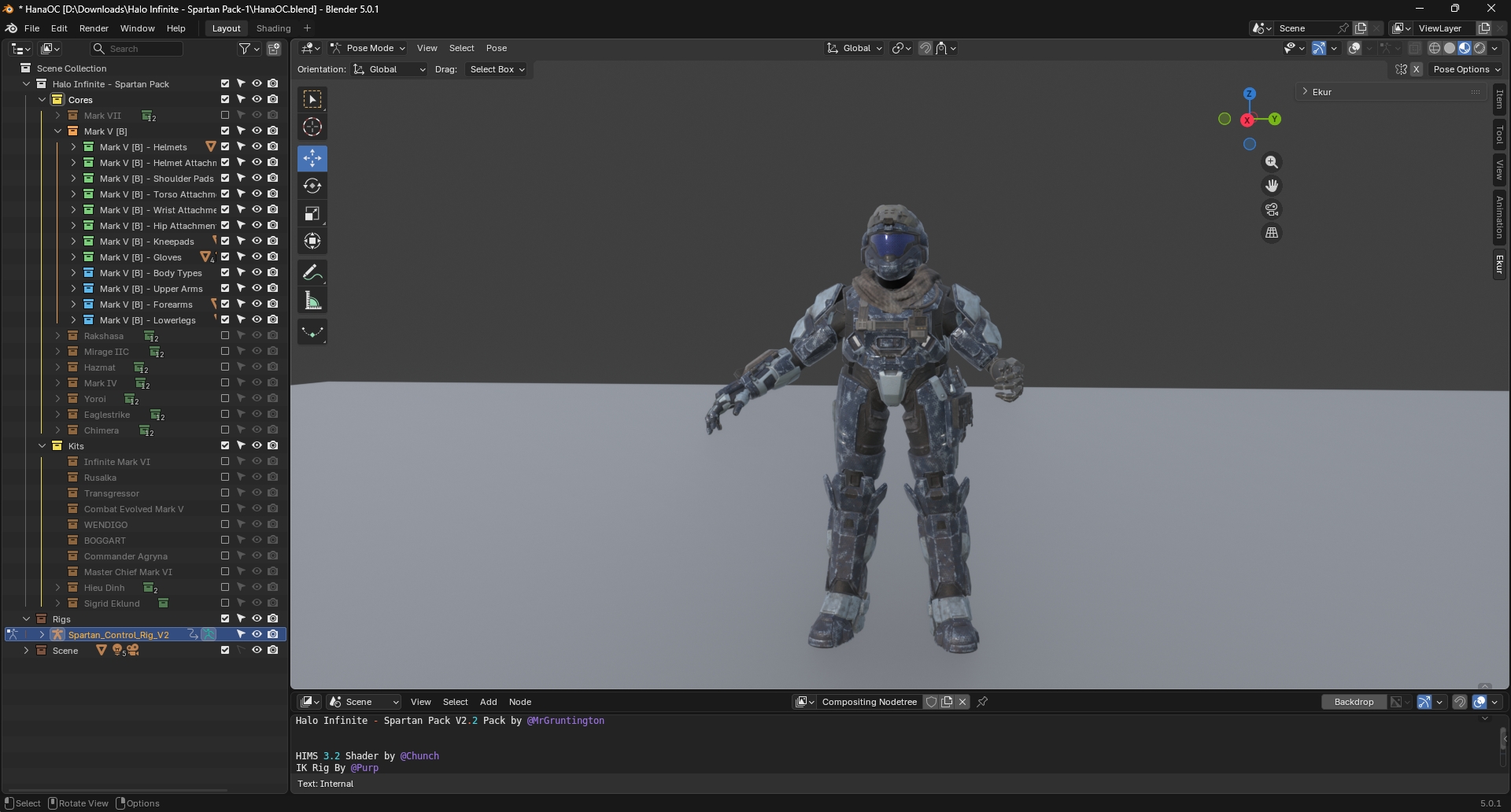Hide Mark V [B] - Helmets collection
The height and width of the screenshot is (812, 1511).
coord(257,147)
